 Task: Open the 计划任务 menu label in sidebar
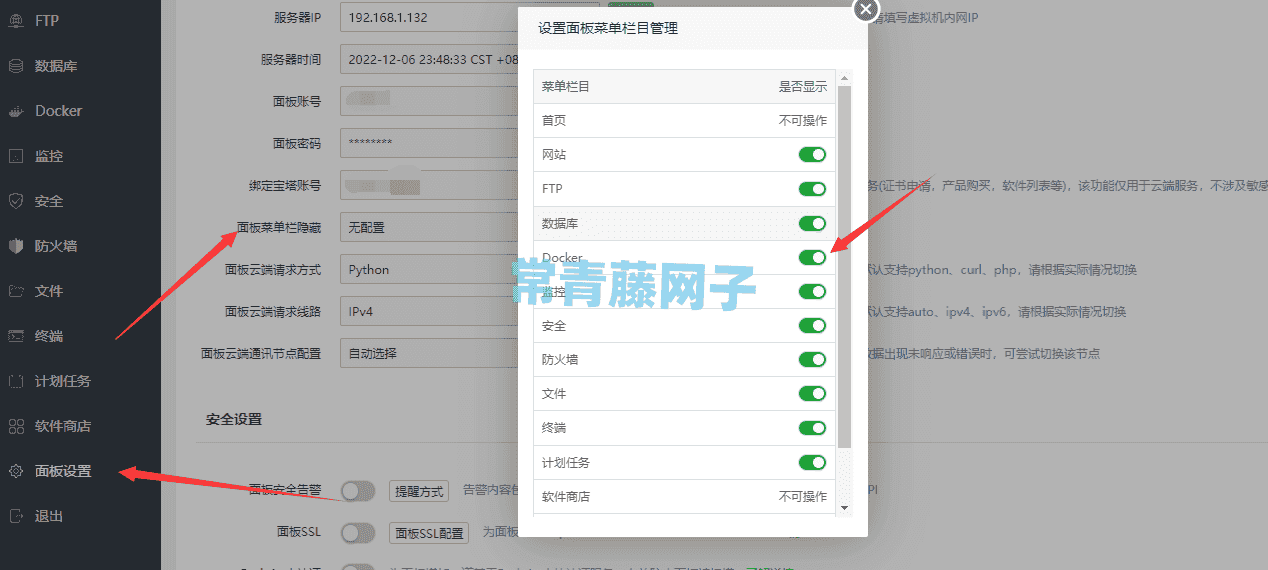(x=63, y=381)
